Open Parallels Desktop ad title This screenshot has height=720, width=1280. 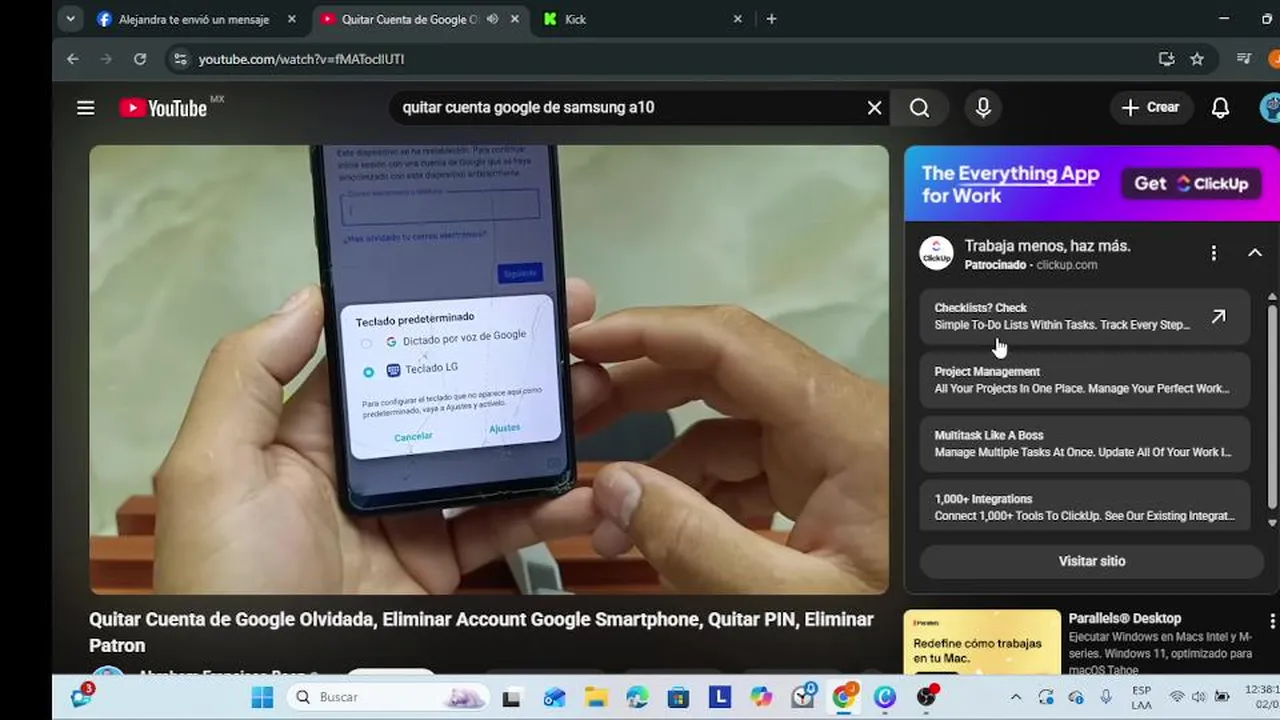(1125, 618)
